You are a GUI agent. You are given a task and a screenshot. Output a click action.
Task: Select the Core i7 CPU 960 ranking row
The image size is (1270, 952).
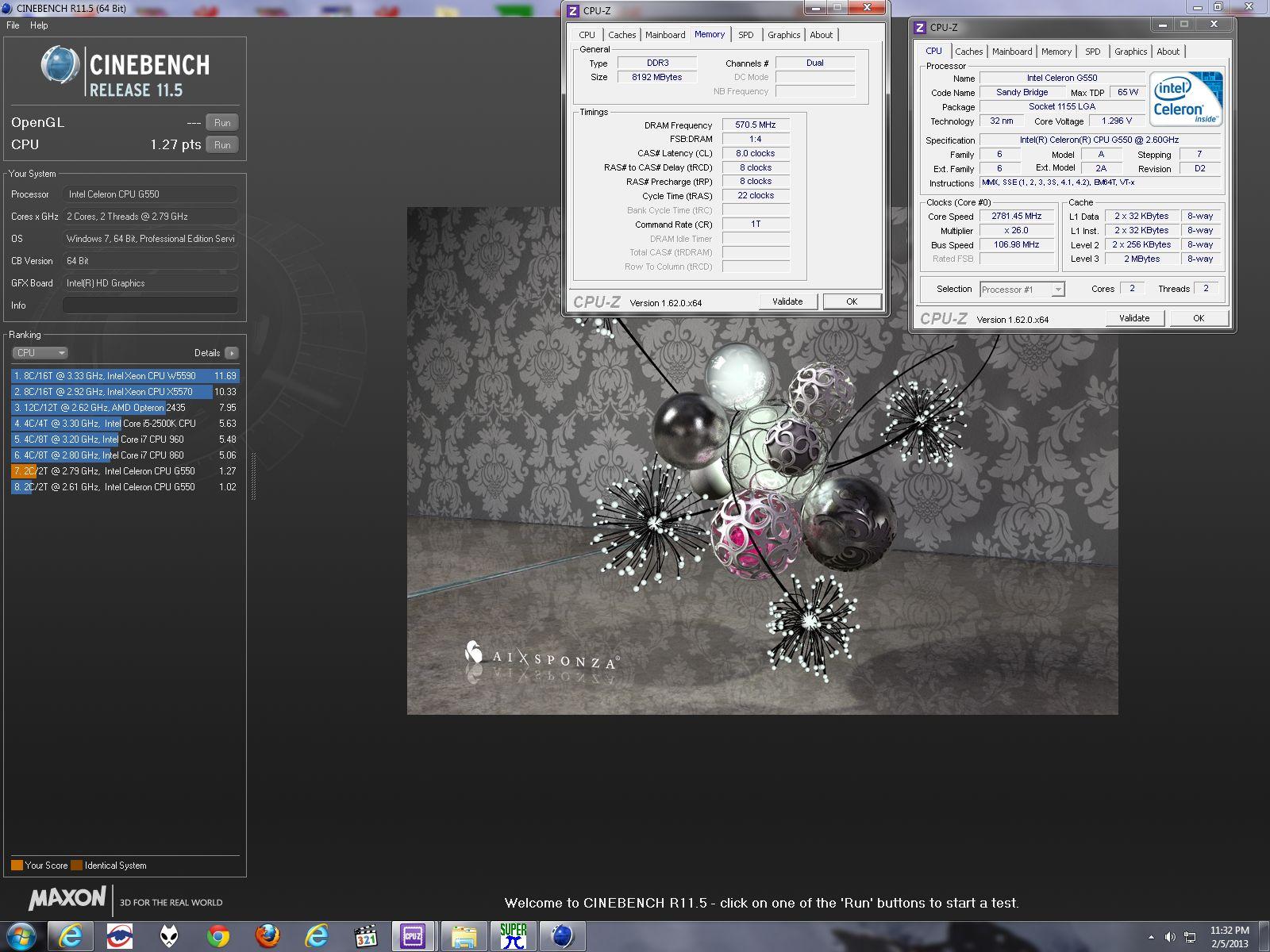pos(125,440)
